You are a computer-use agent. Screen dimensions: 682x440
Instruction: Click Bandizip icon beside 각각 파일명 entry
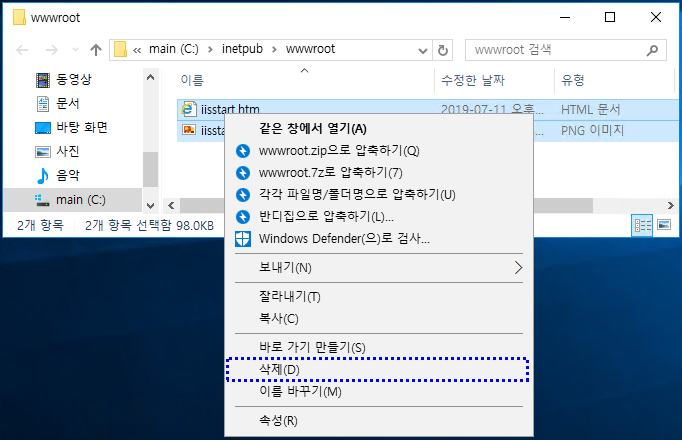pyautogui.click(x=243, y=194)
